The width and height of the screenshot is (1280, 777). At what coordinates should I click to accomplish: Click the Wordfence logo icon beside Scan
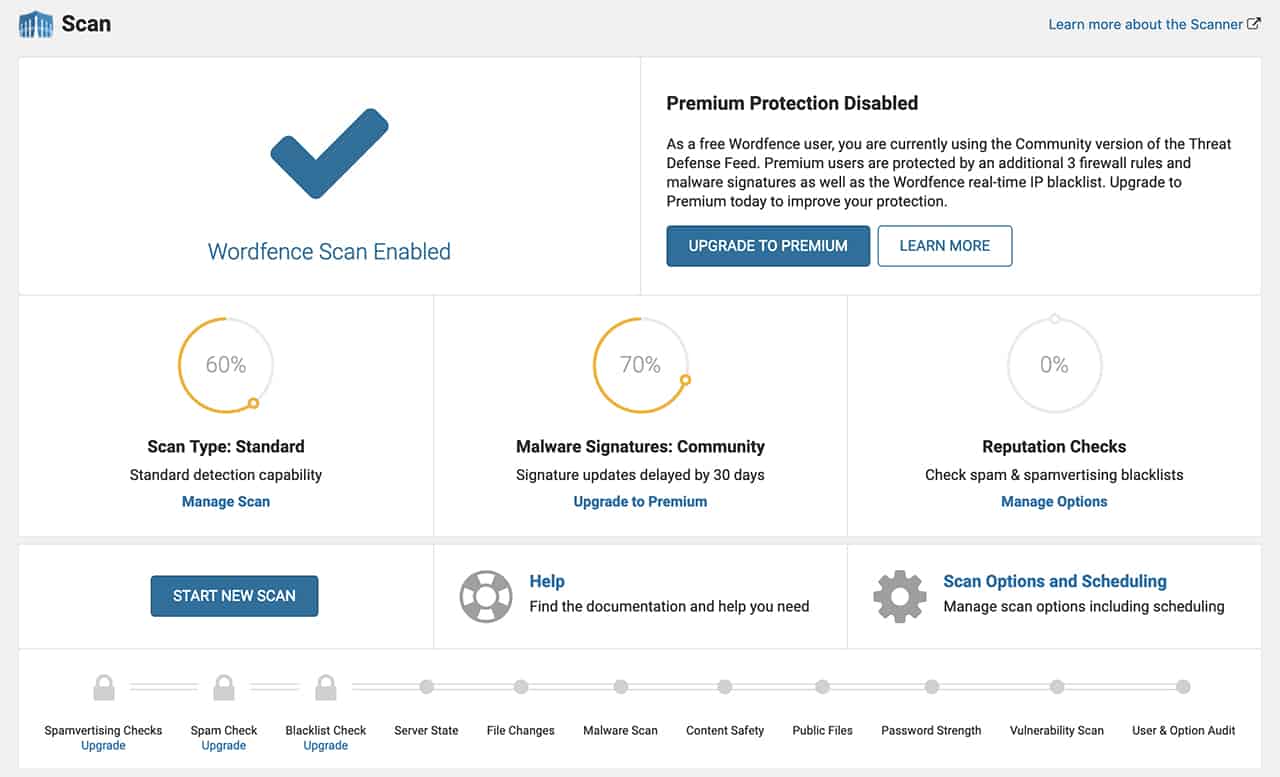[x=36, y=24]
